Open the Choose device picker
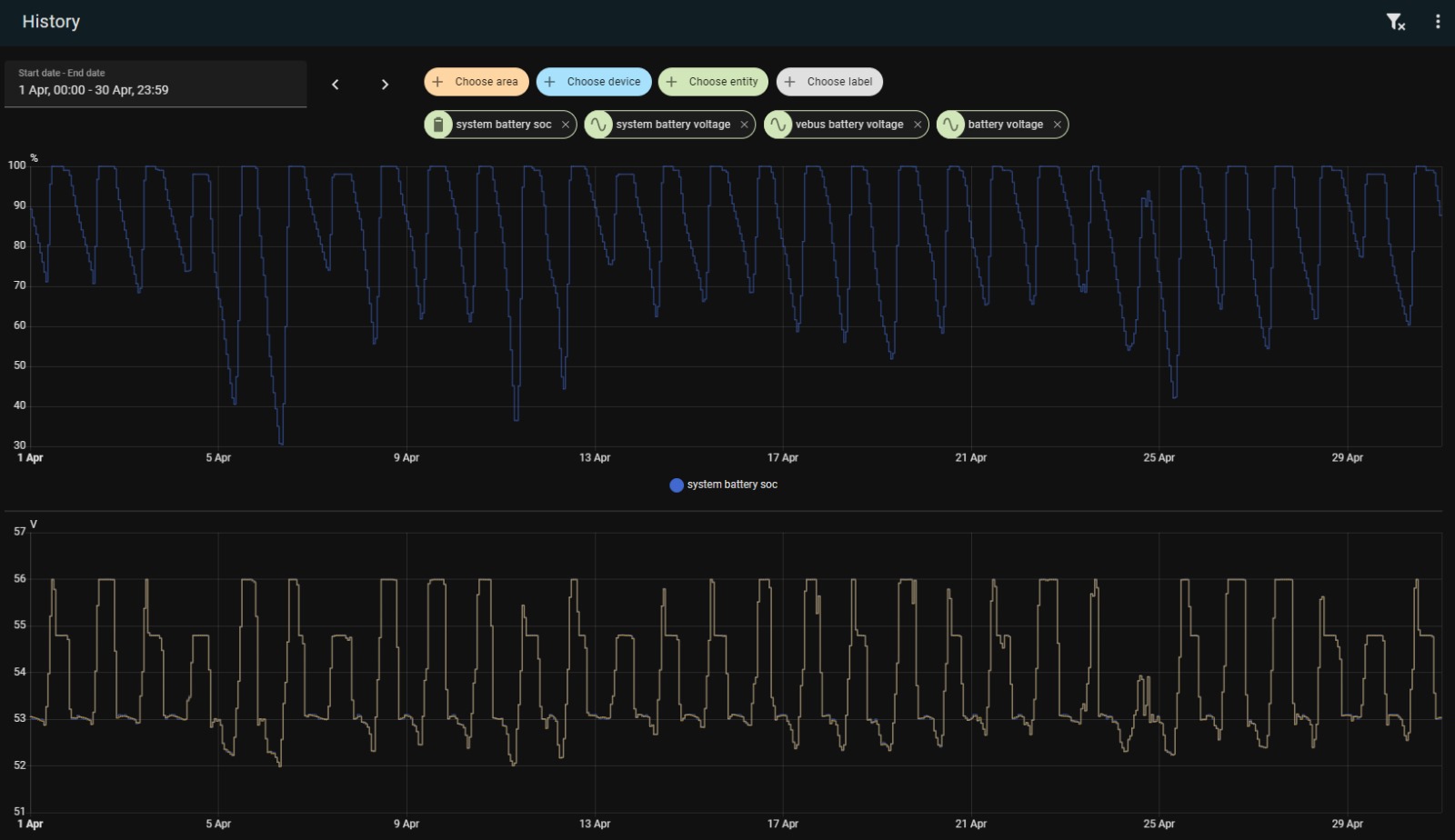Image resolution: width=1455 pixels, height=840 pixels. coord(594,82)
